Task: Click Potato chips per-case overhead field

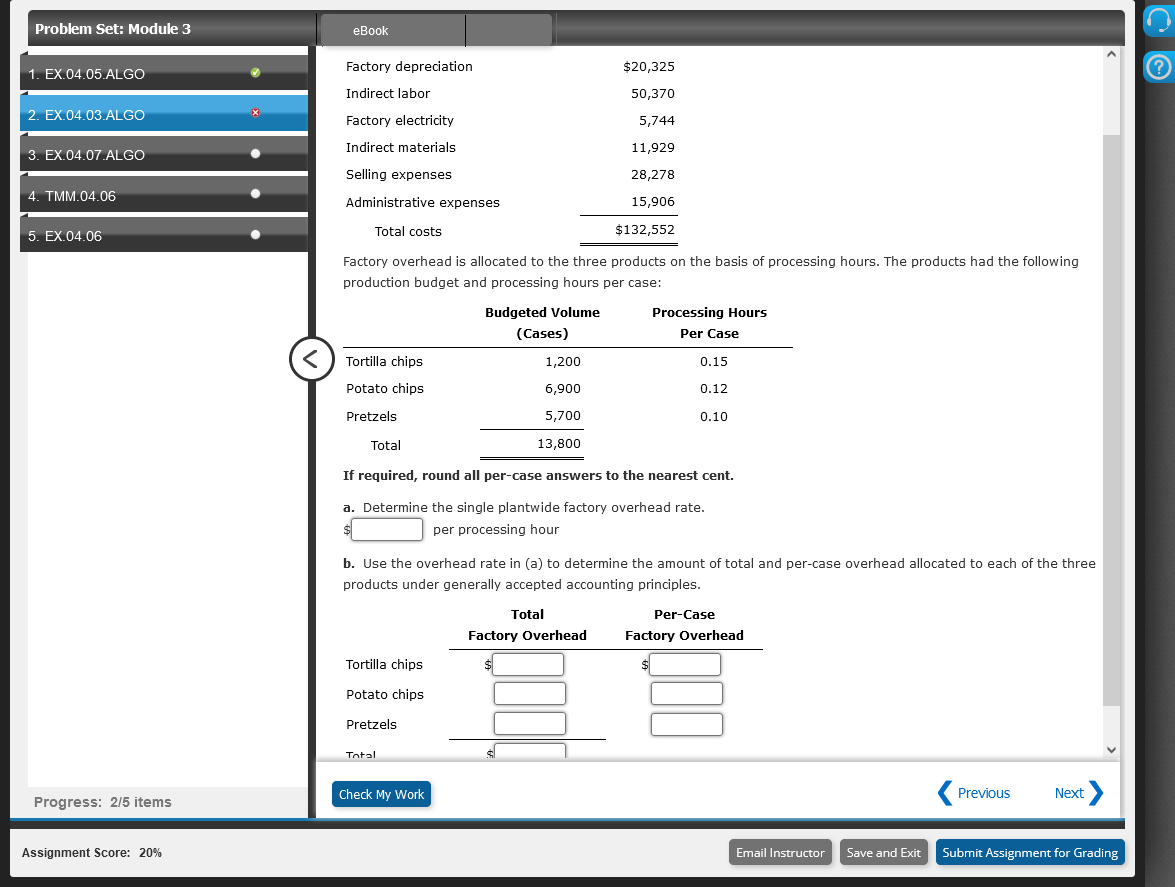Action: (686, 694)
